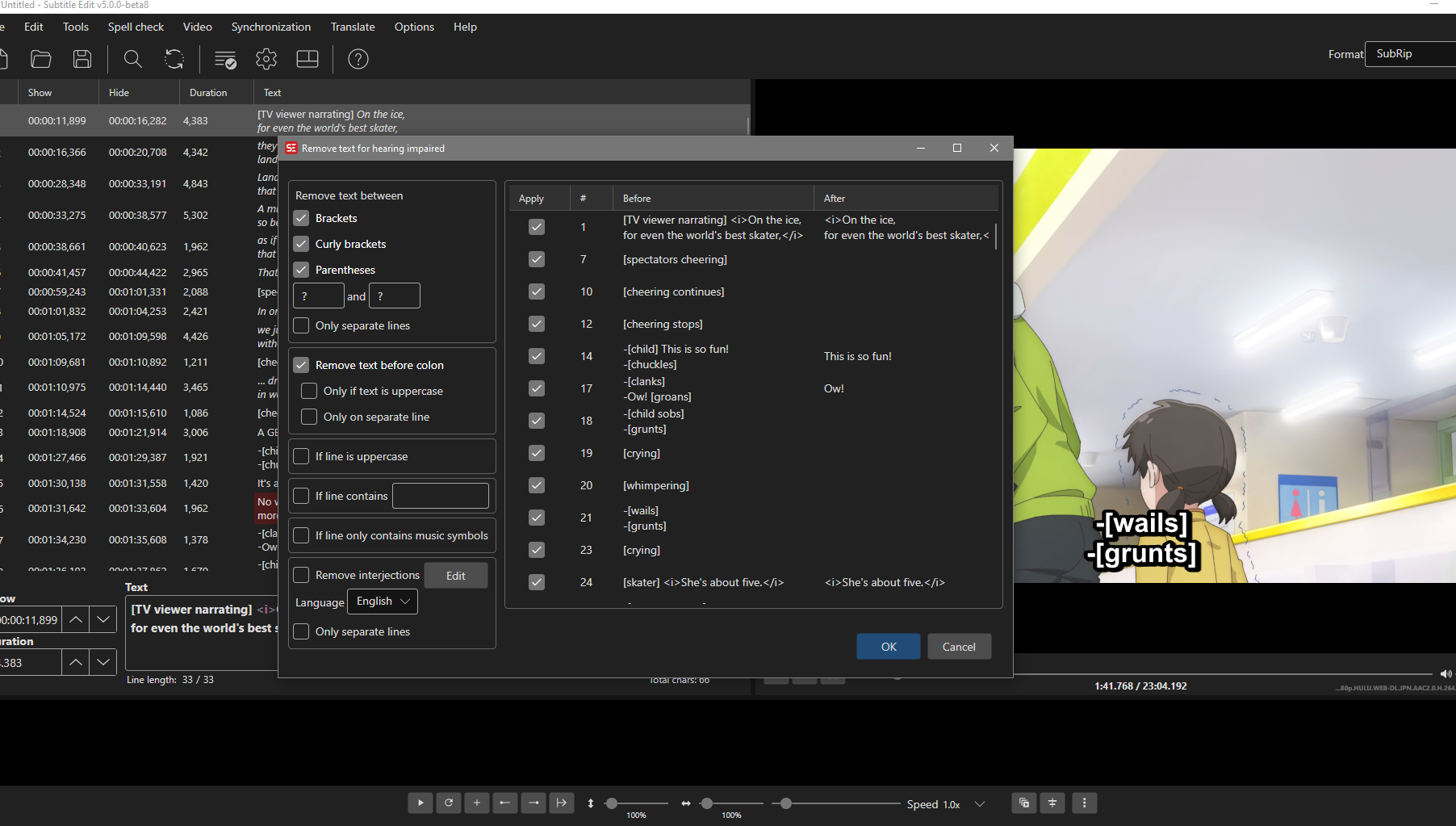Save the subtitle with the floppy disk icon

pos(82,59)
